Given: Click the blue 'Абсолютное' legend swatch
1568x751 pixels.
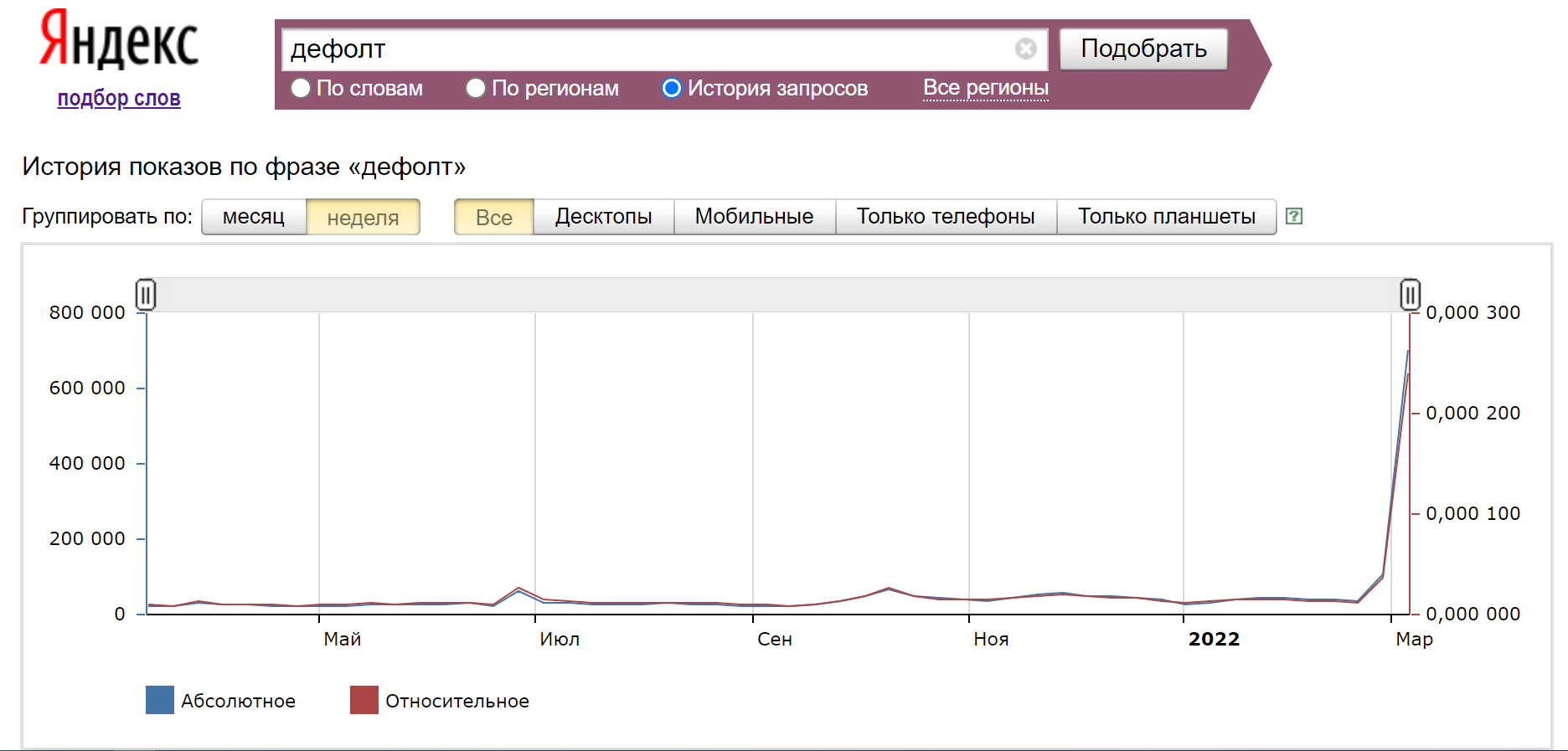Looking at the screenshot, I should point(160,700).
